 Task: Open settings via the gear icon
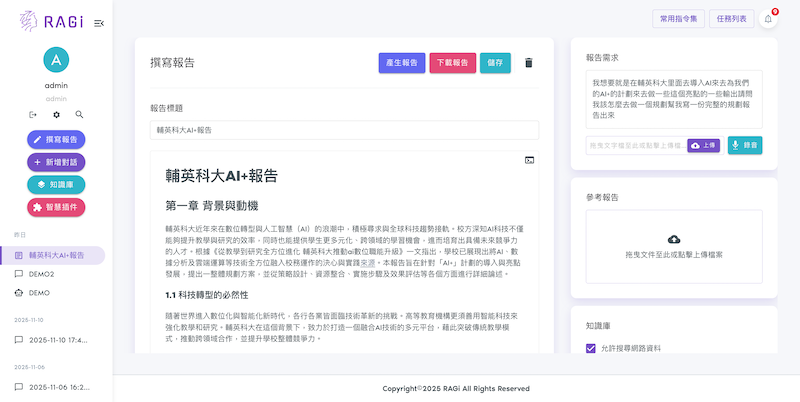(56, 115)
